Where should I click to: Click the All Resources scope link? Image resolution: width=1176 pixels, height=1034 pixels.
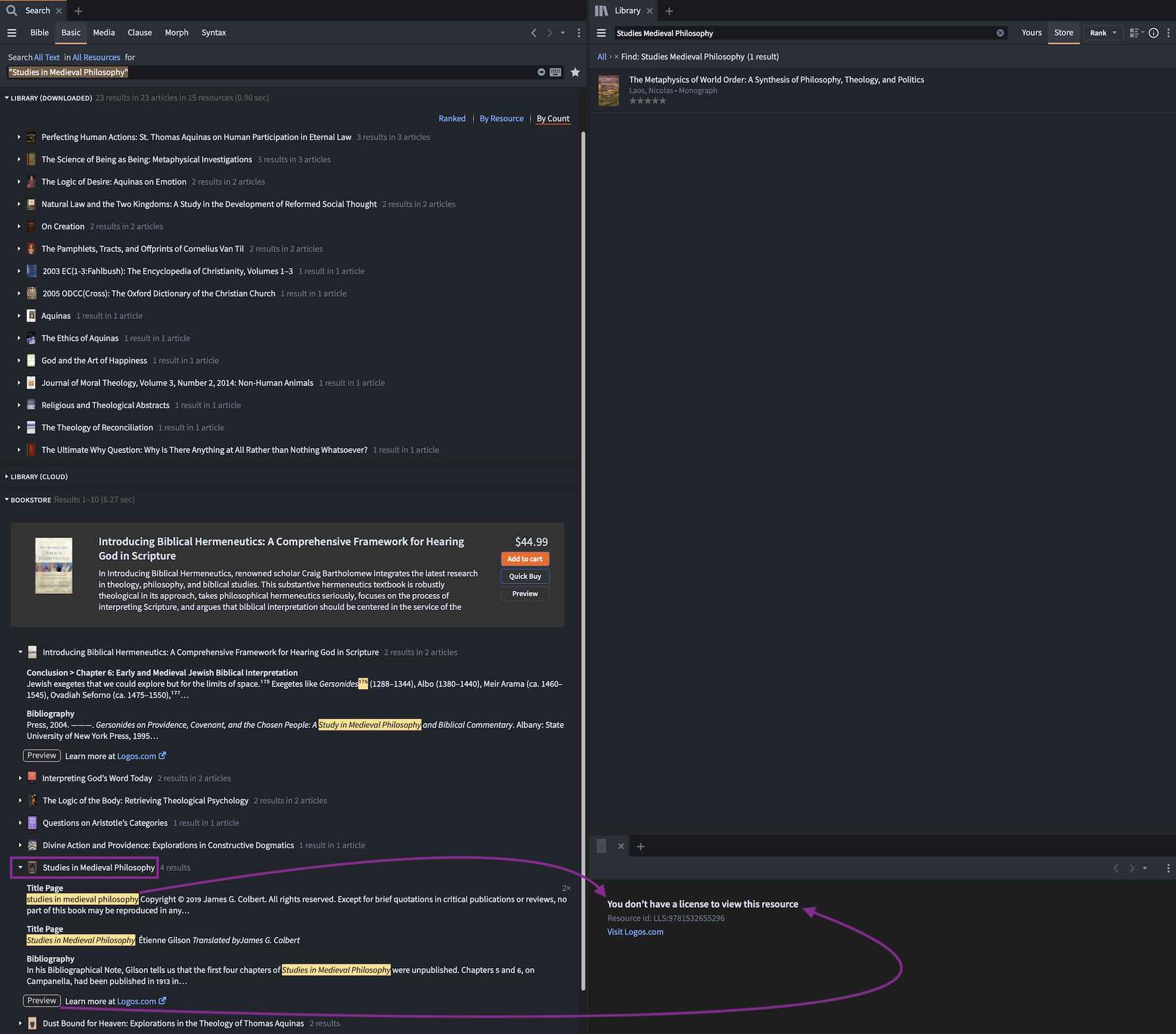(x=96, y=57)
